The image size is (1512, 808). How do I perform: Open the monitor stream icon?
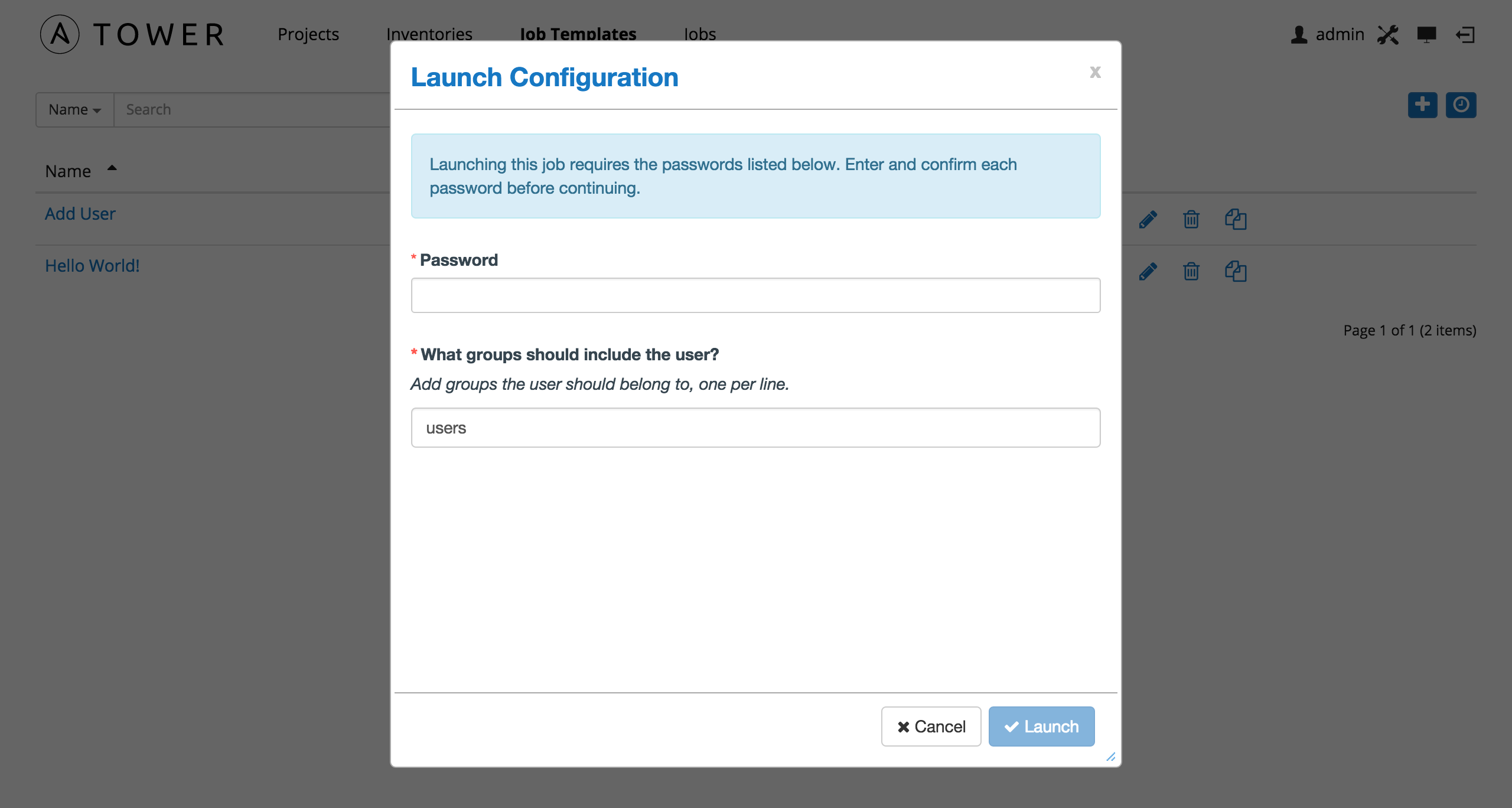1427,35
